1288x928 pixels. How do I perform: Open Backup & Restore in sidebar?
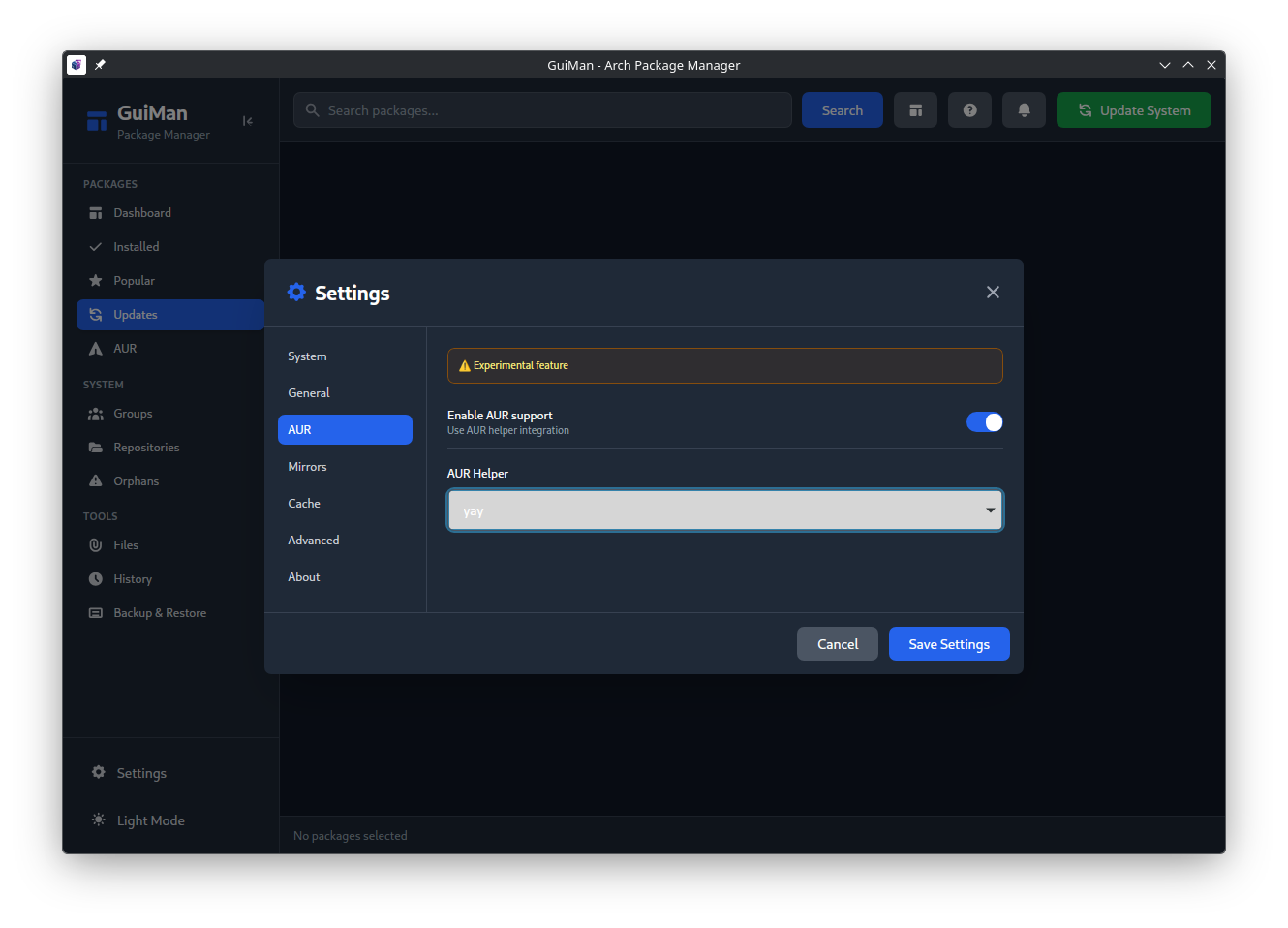click(160, 613)
